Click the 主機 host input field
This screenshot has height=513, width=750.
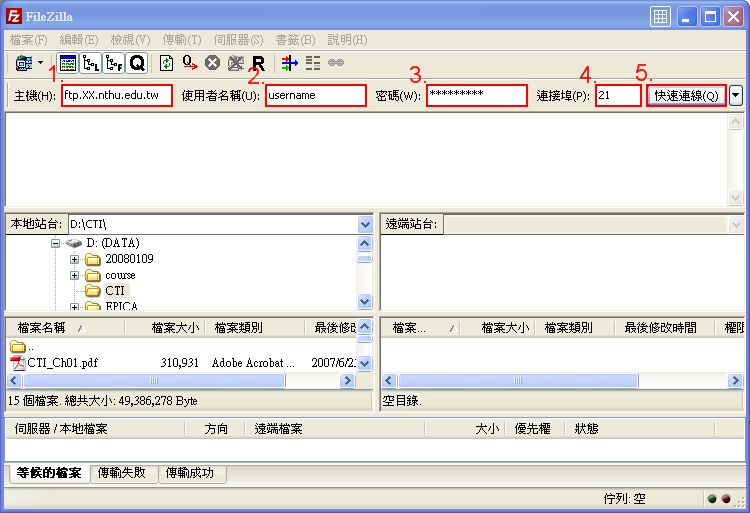click(116, 95)
